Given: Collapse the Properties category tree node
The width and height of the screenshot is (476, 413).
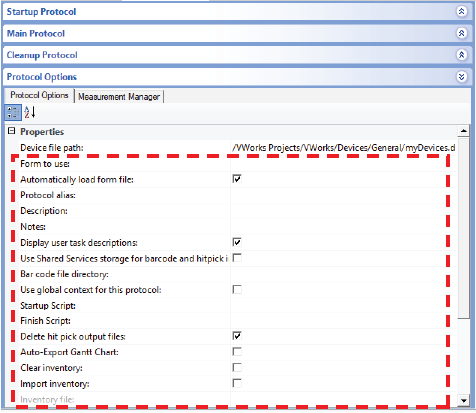Looking at the screenshot, I should click(12, 131).
